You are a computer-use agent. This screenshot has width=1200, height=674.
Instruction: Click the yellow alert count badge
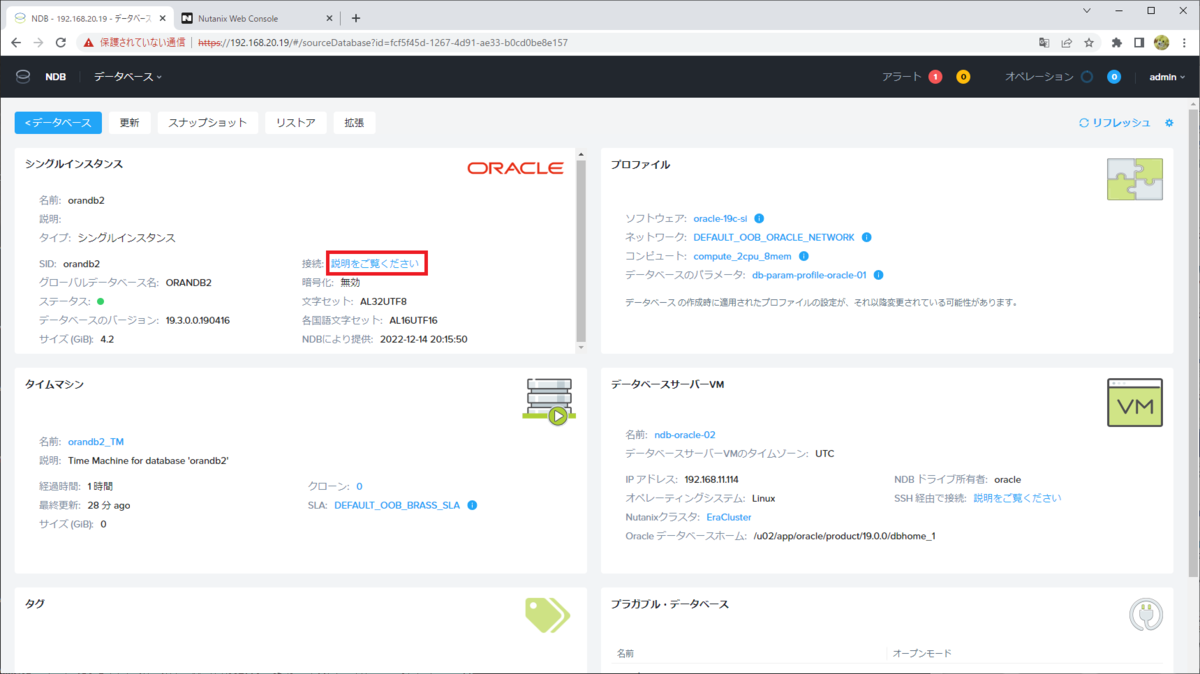tap(963, 77)
